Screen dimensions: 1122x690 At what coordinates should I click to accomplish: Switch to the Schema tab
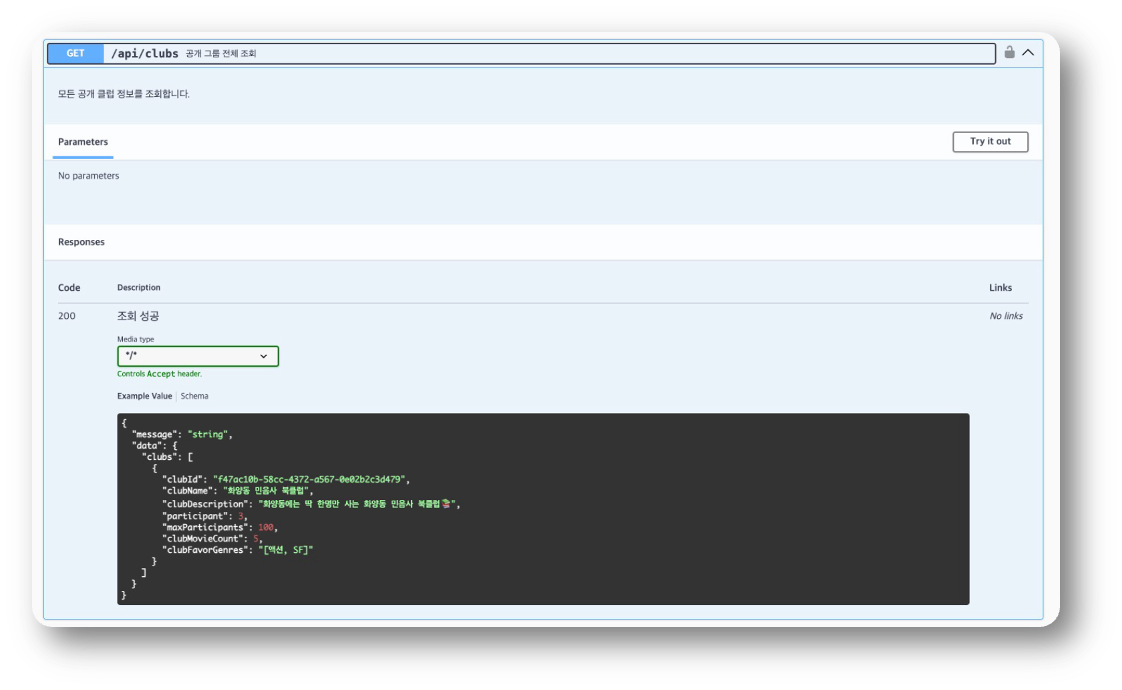pyautogui.click(x=194, y=396)
